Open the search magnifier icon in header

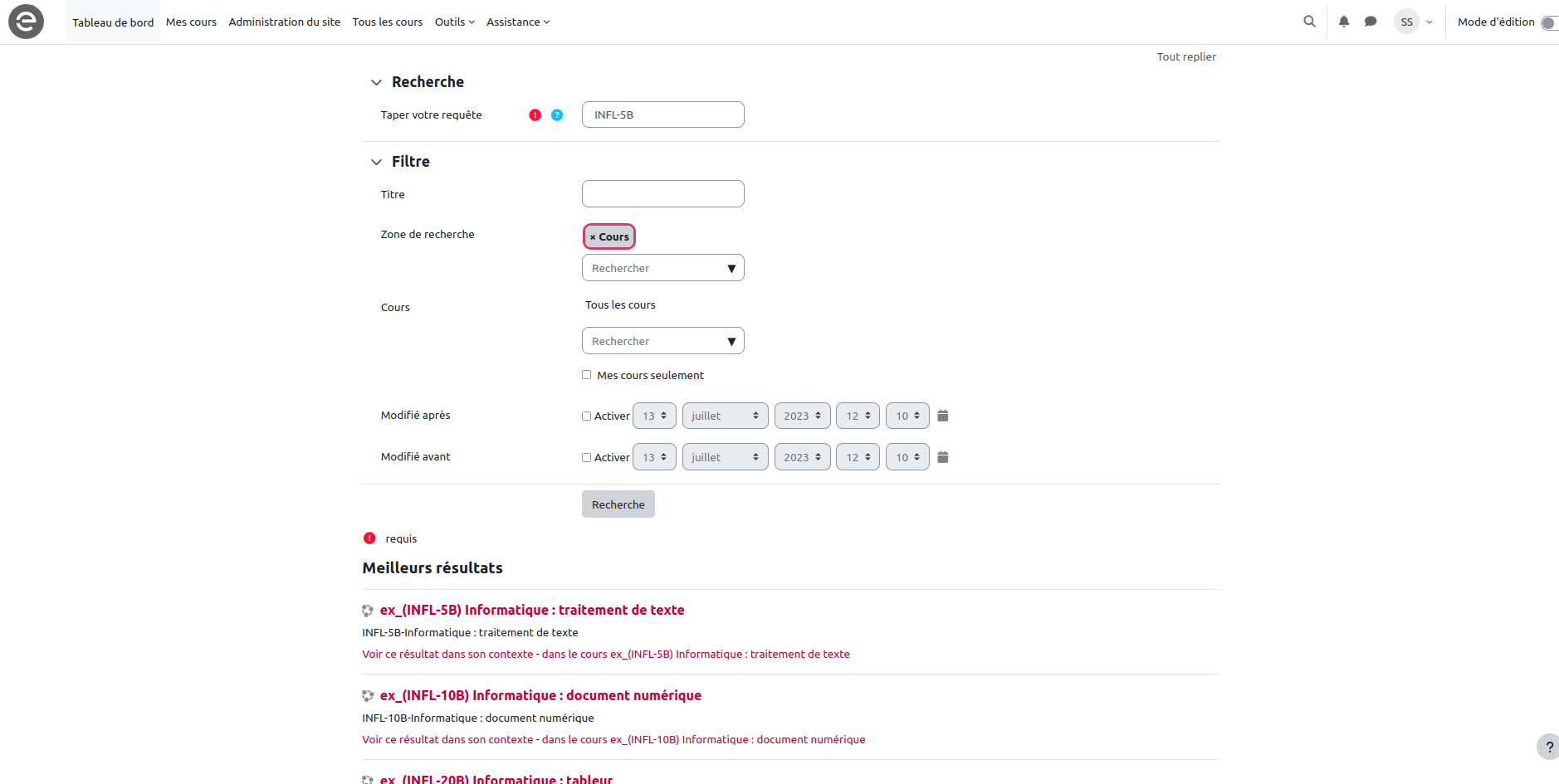pos(1309,22)
